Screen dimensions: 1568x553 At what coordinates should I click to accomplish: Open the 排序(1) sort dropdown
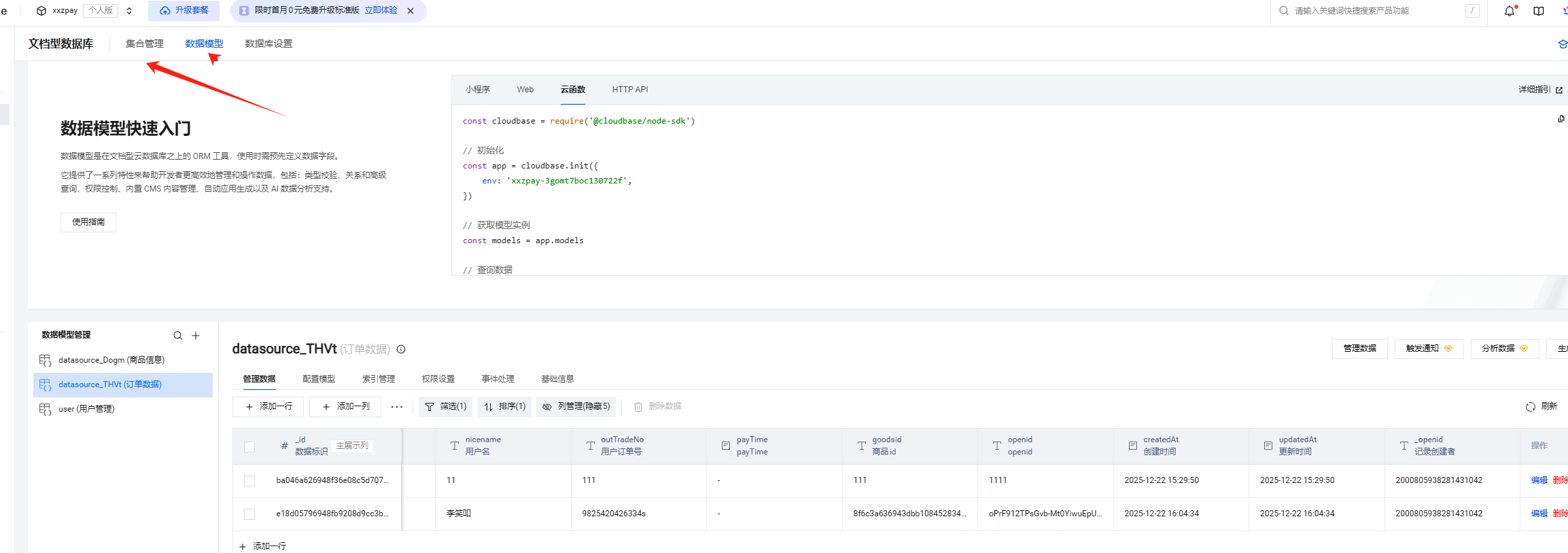[505, 406]
